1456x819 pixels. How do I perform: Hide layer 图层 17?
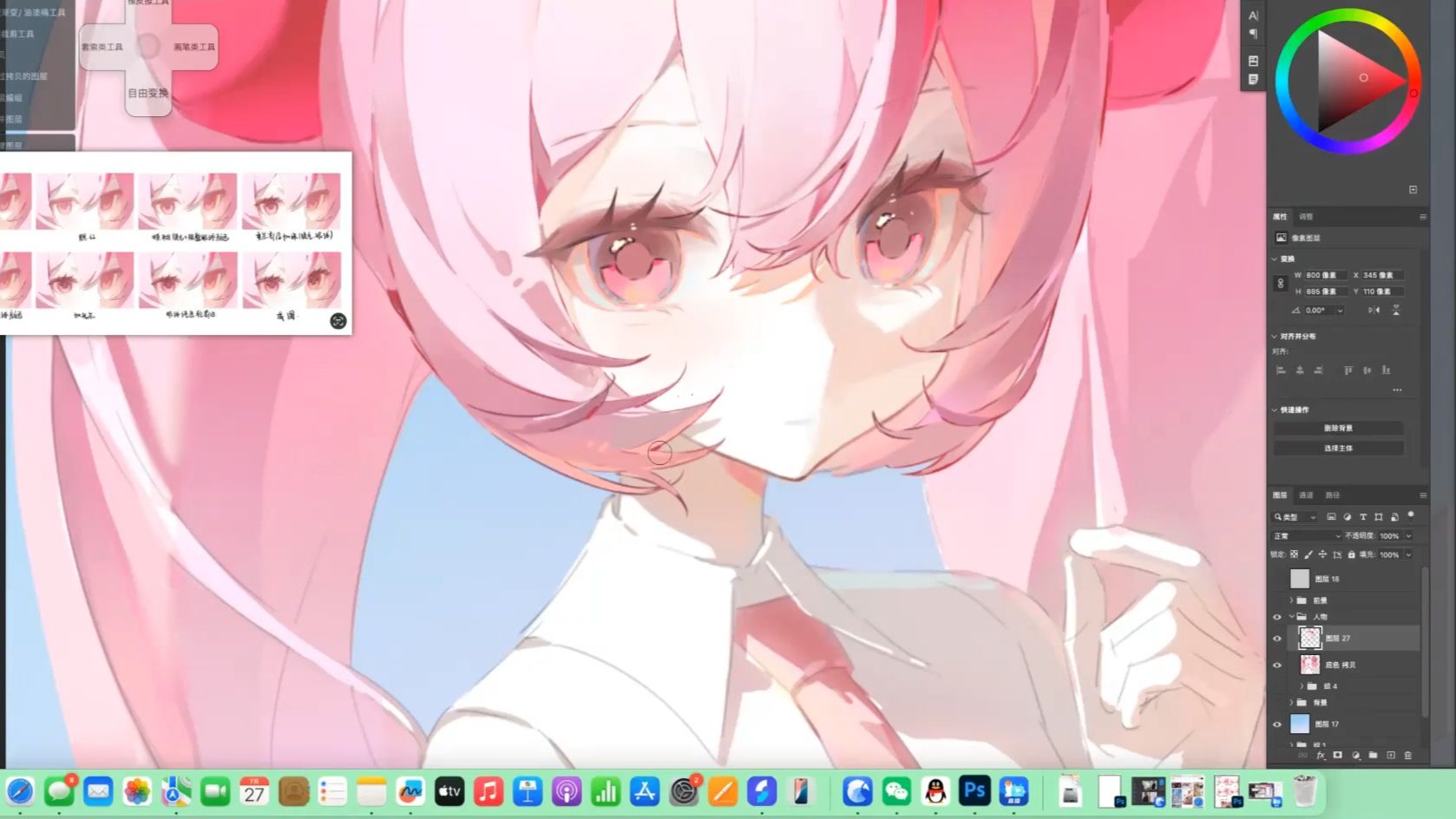[1276, 724]
